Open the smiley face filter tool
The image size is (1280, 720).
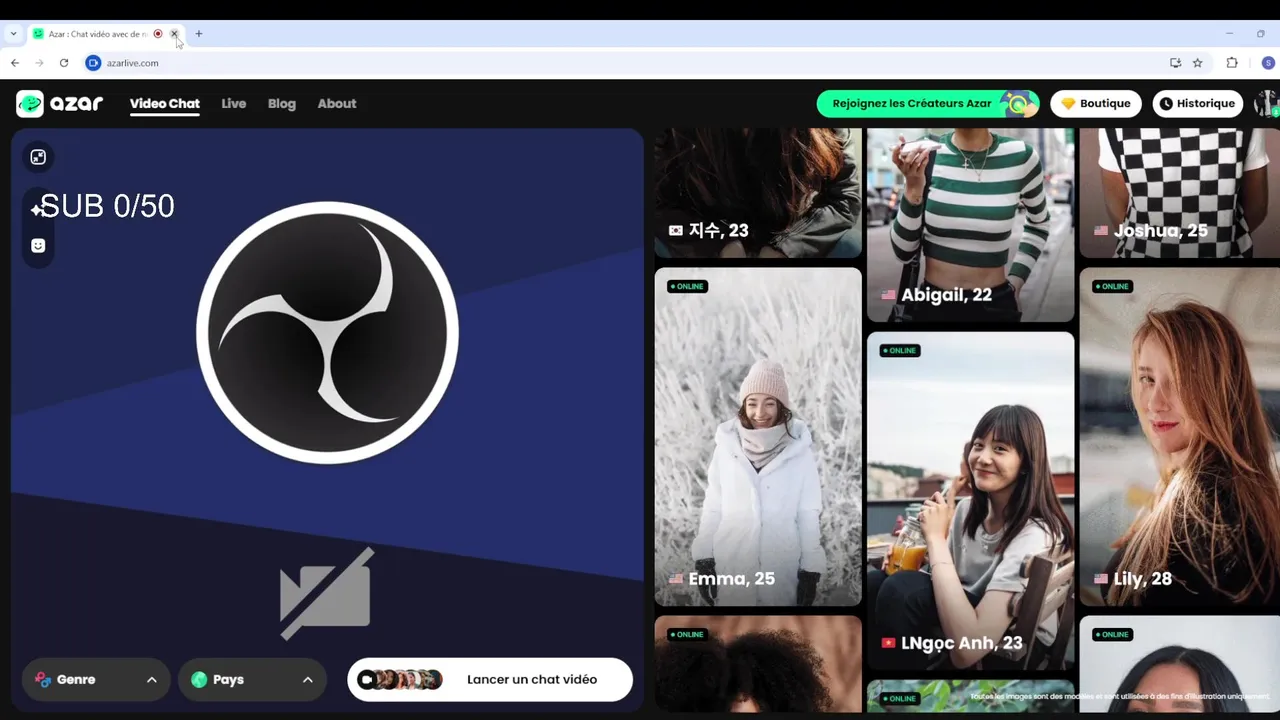pyautogui.click(x=38, y=245)
